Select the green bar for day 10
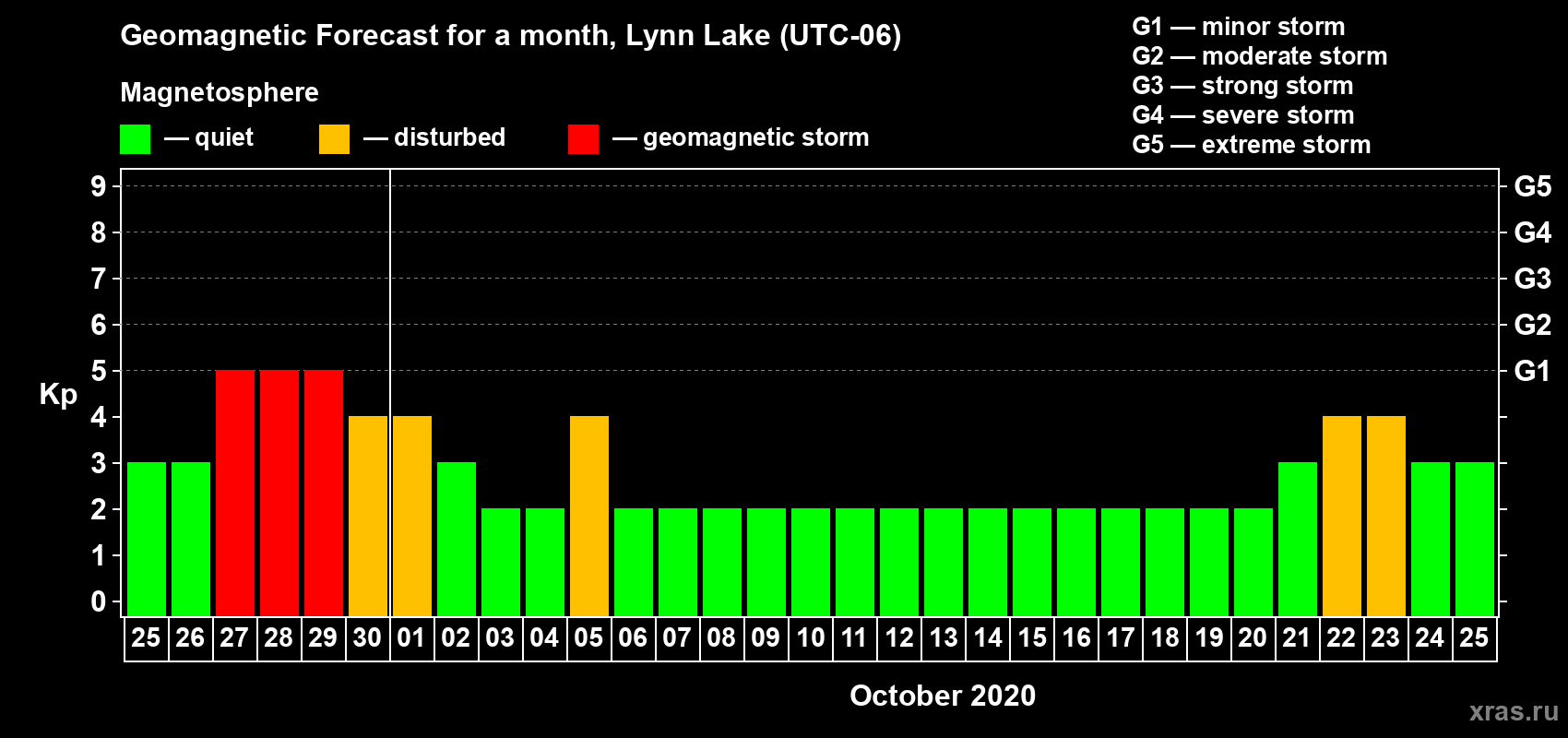 pyautogui.click(x=811, y=563)
